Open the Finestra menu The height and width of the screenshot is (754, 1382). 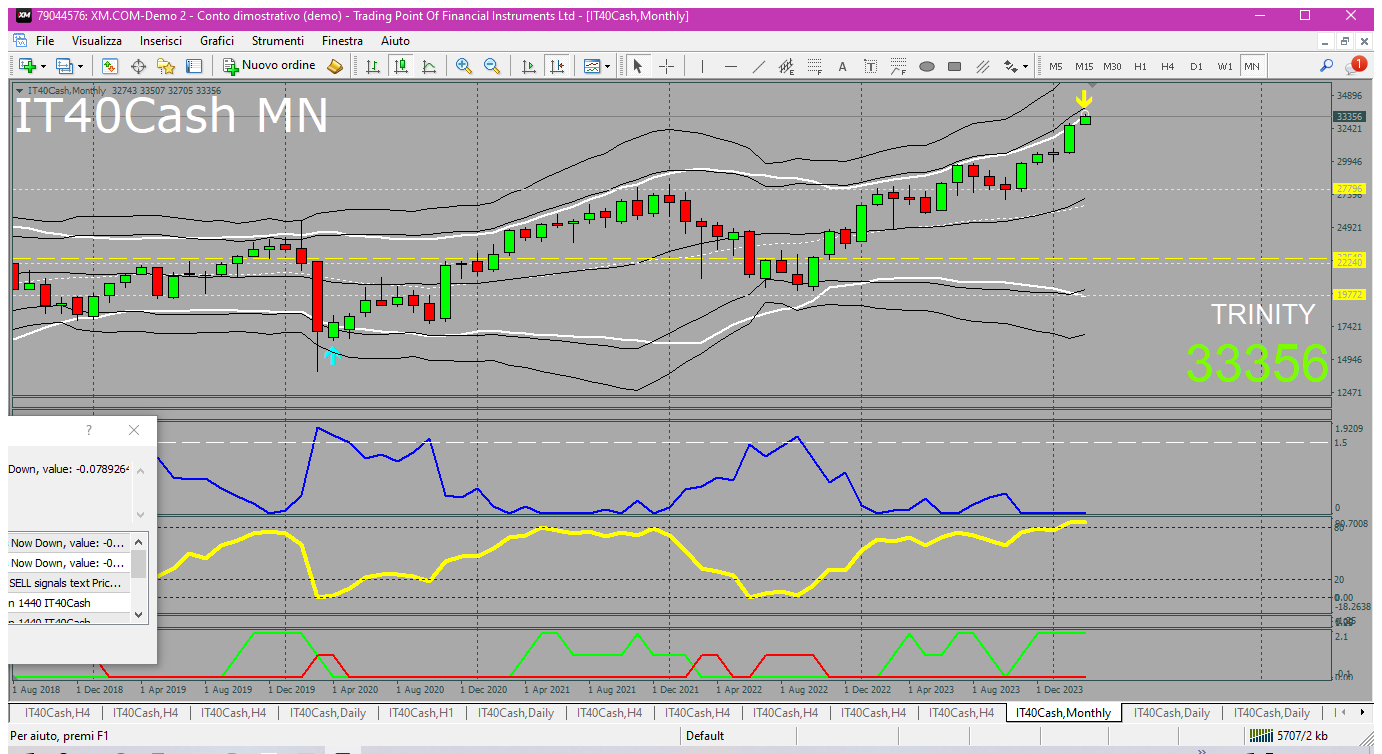pyautogui.click(x=343, y=41)
